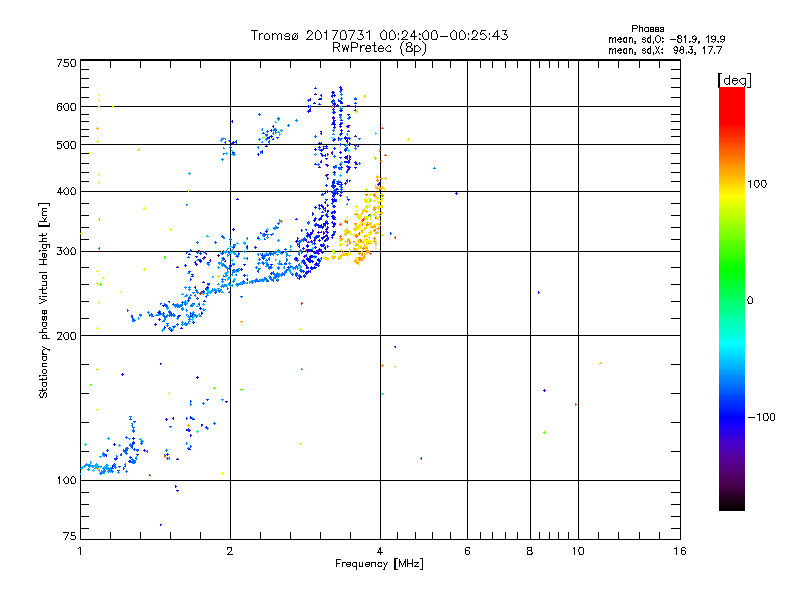800x600 pixels.
Task: Click the 'mean, sd,O: -81.9, 19.9' statistic
Action: (x=667, y=39)
